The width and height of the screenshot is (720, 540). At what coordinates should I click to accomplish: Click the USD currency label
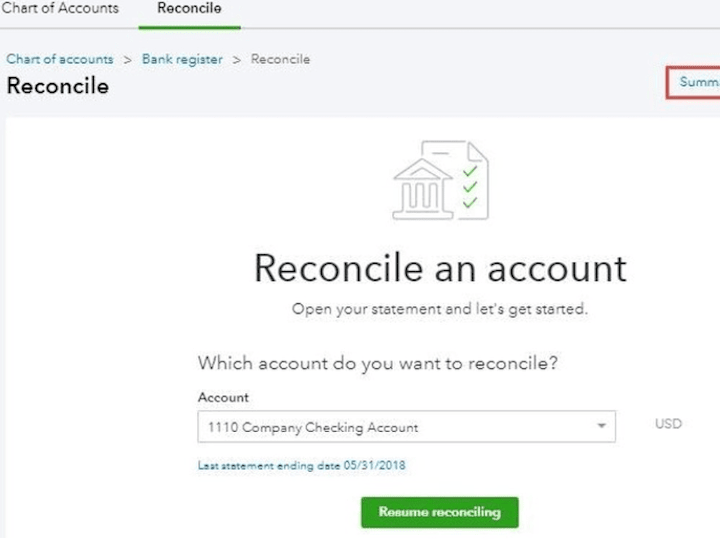pyautogui.click(x=668, y=423)
